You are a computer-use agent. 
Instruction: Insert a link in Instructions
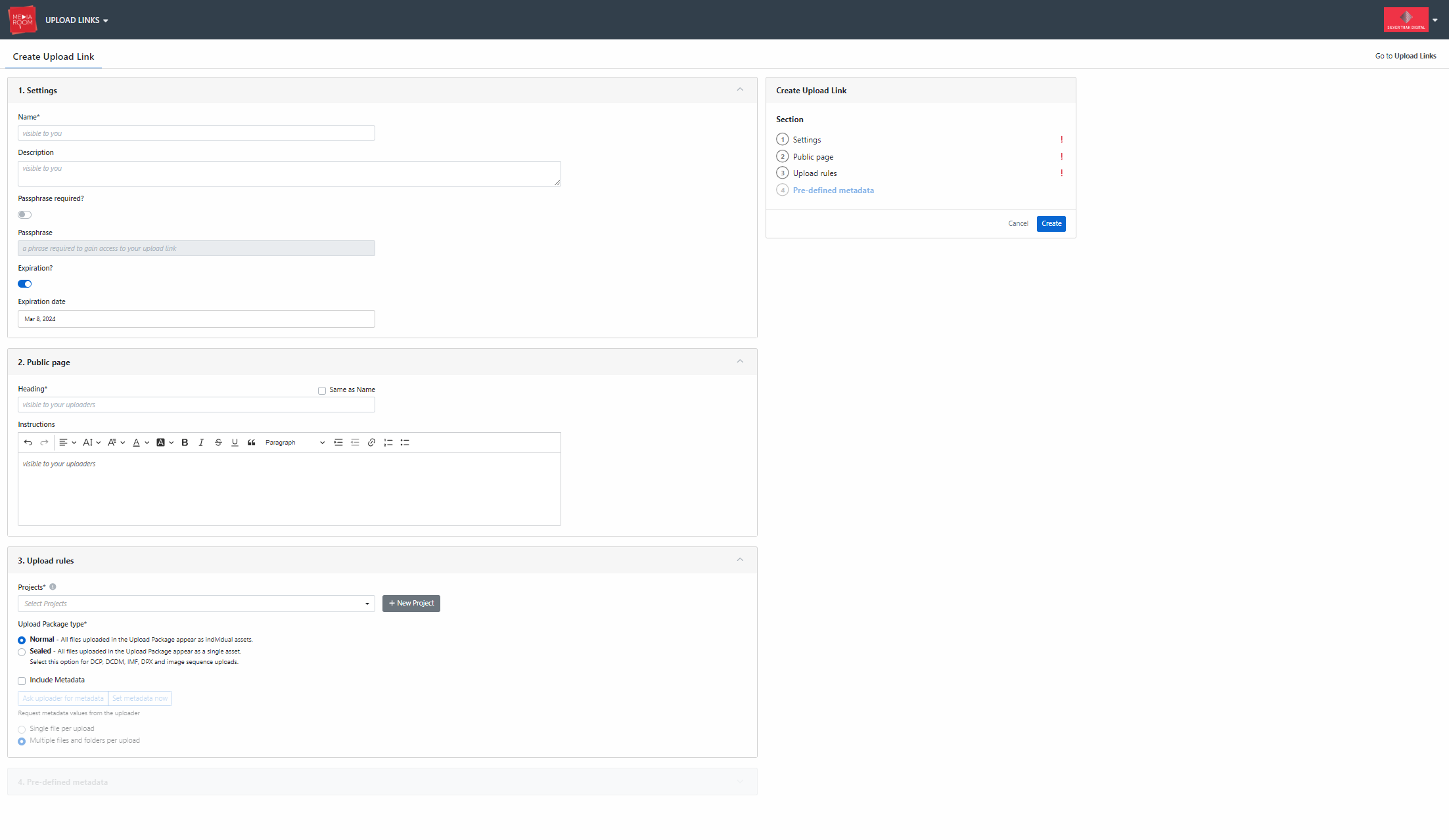371,443
